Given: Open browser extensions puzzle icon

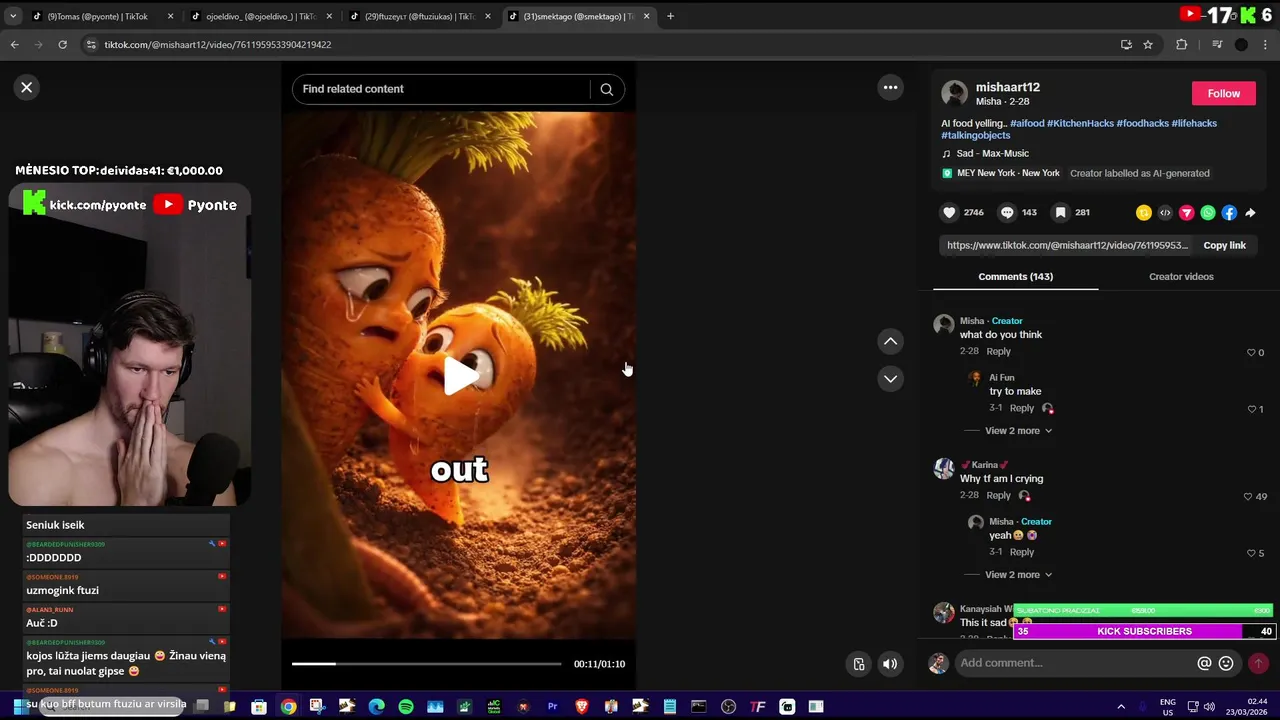Looking at the screenshot, I should (1181, 44).
